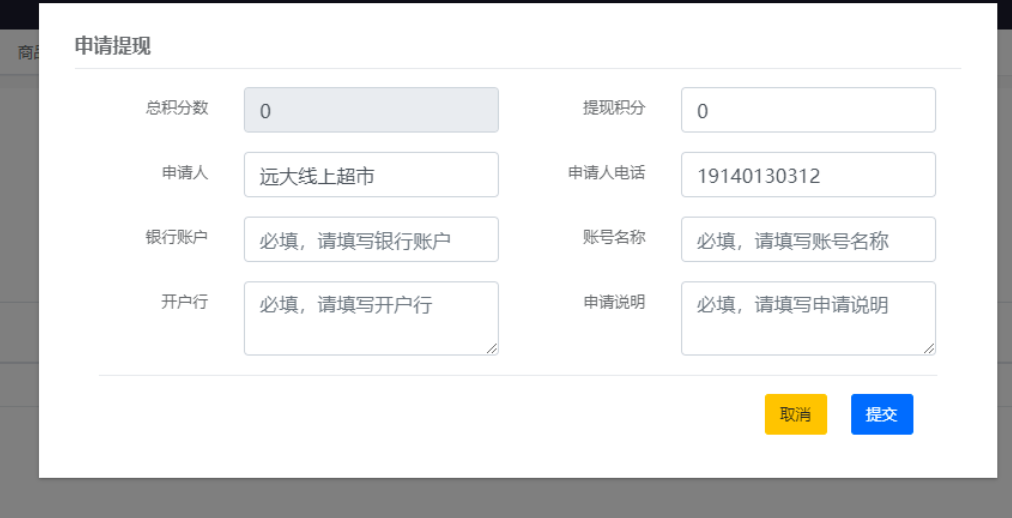Click the 总积分数 label

177,108
